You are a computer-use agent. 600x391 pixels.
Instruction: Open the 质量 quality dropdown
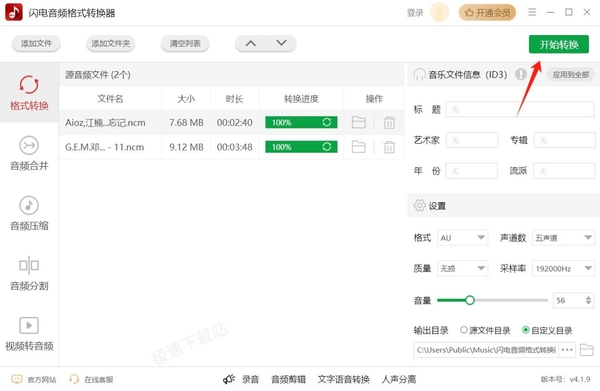coord(463,268)
